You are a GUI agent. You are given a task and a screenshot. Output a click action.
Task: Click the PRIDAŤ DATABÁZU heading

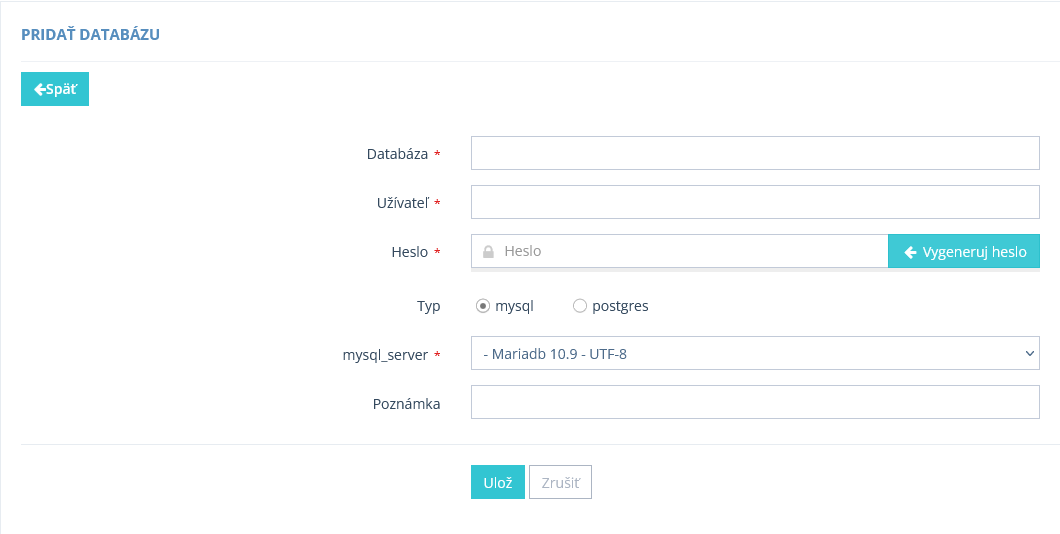point(91,34)
